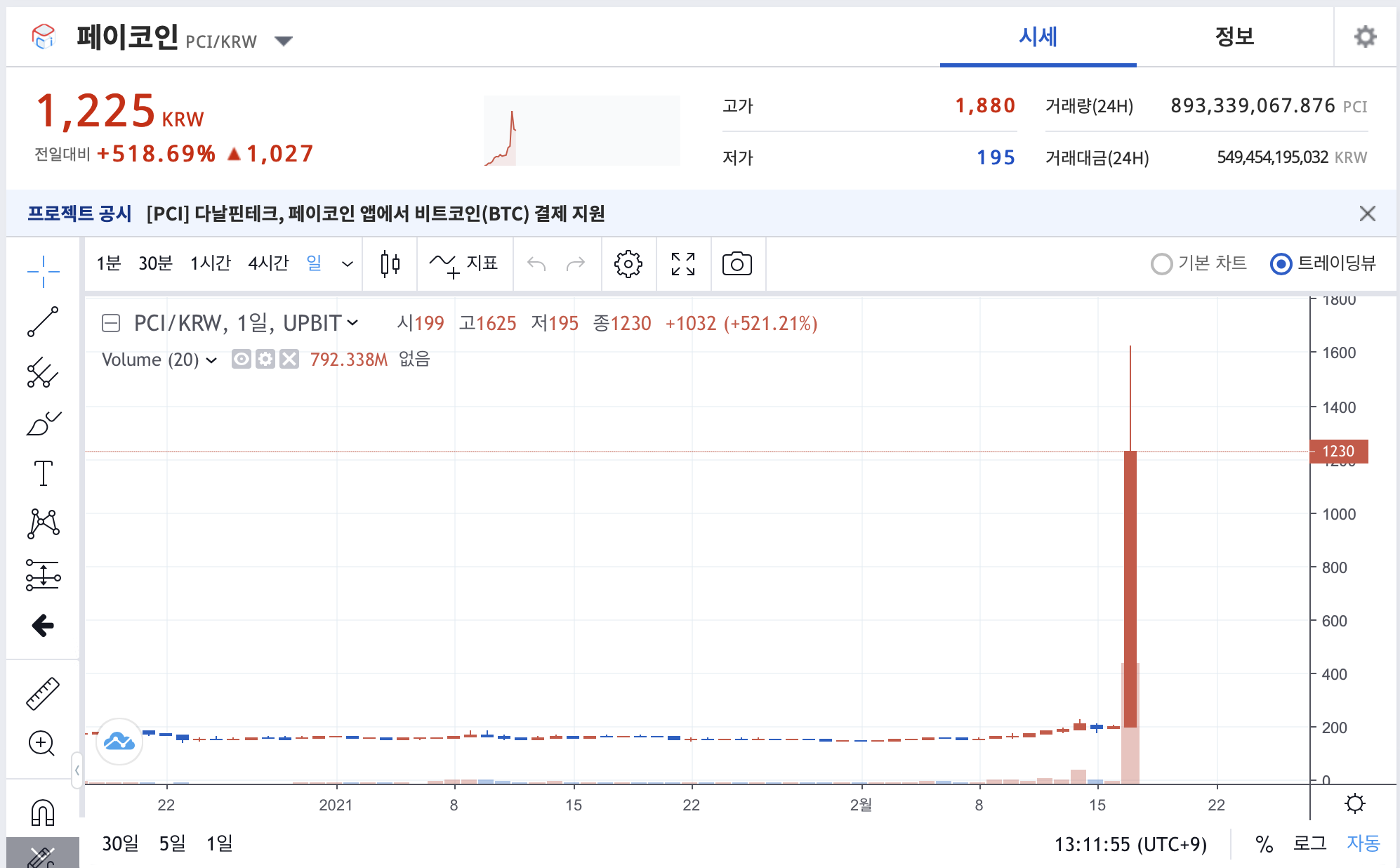The width and height of the screenshot is (1400, 868).
Task: Select the trend line drawing tool
Action: click(44, 322)
